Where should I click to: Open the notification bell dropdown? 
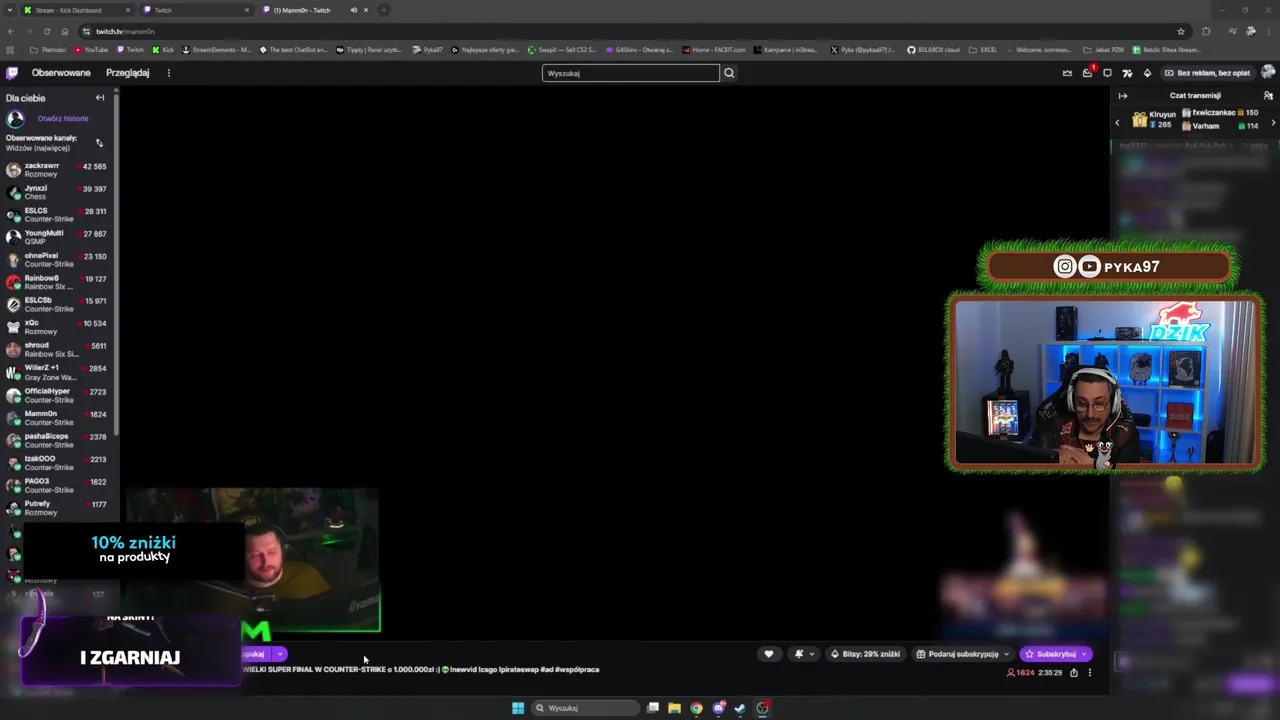(804, 654)
